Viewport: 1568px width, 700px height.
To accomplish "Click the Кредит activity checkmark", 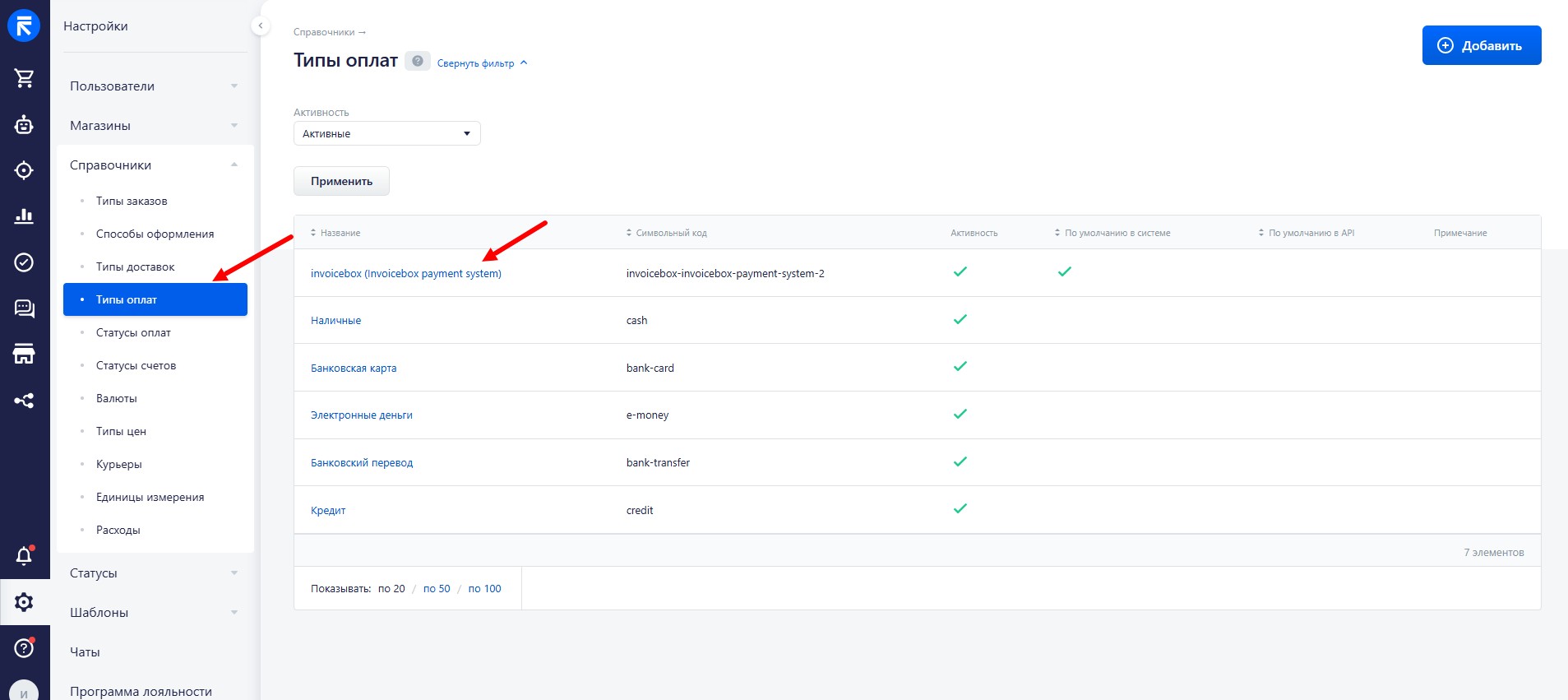I will (x=960, y=508).
